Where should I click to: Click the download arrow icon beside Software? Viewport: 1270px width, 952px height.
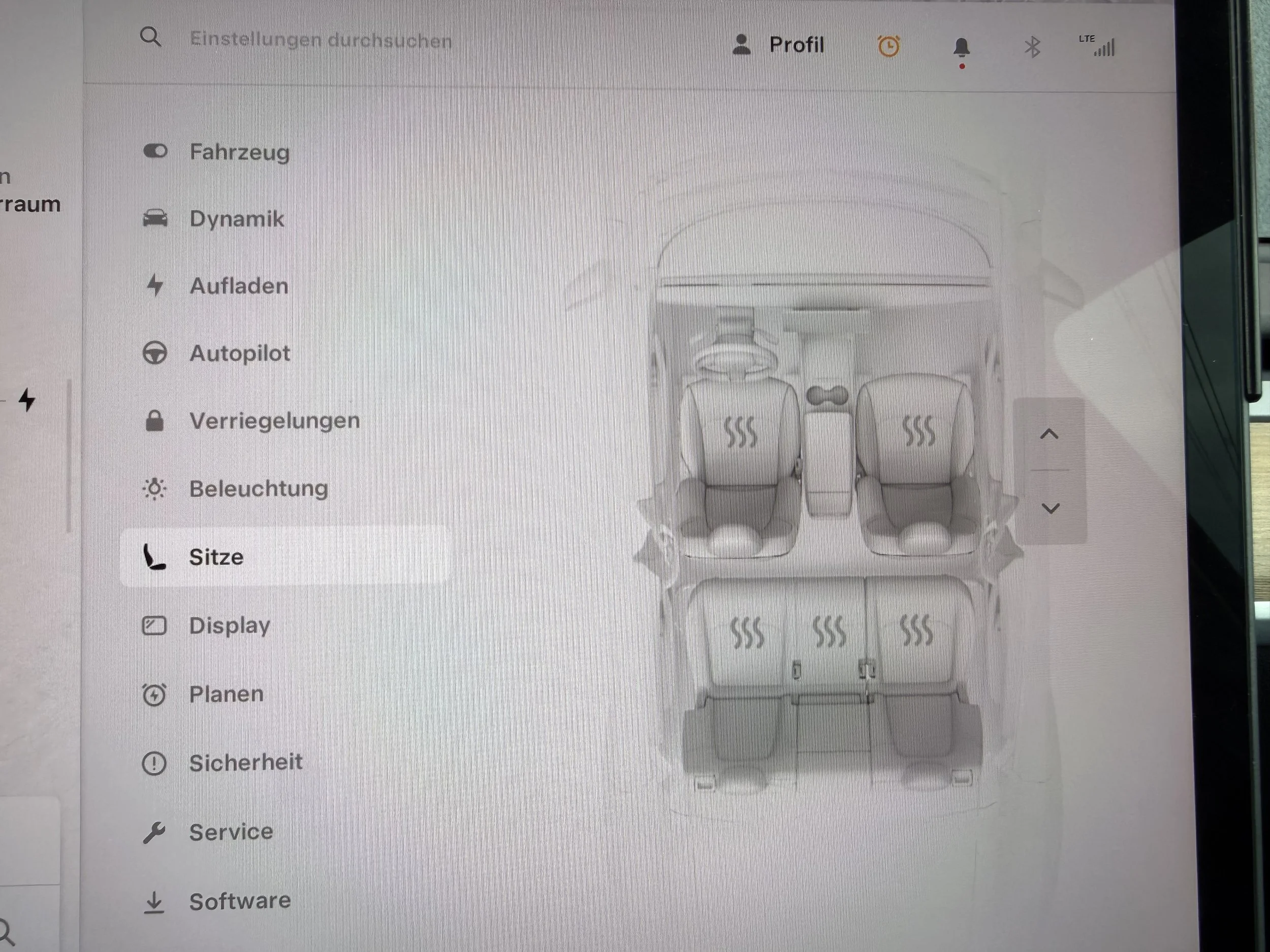tap(154, 902)
